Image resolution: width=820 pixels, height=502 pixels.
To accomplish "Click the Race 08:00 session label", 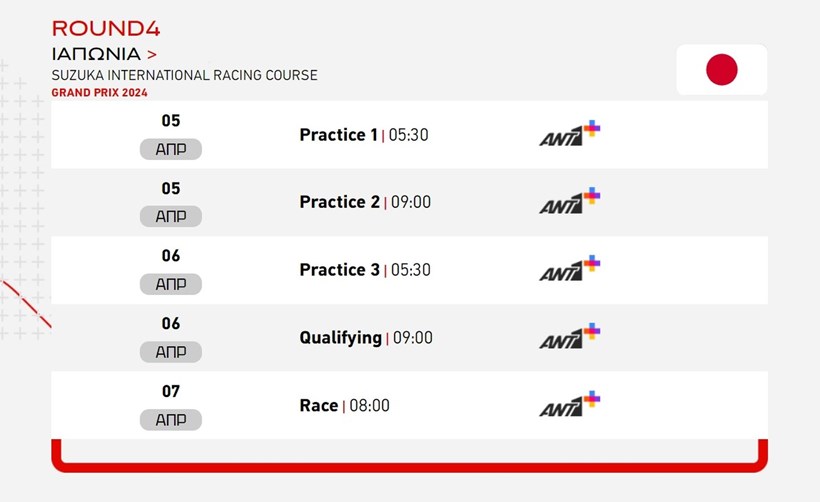I will (x=345, y=405).
